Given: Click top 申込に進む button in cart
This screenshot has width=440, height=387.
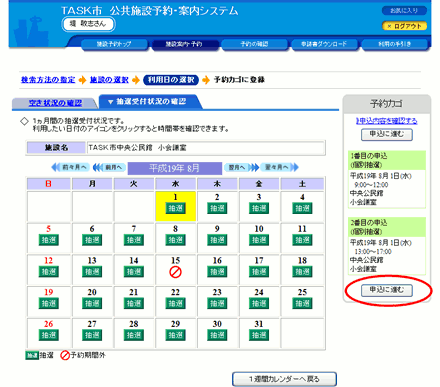Looking at the screenshot, I should click(387, 135).
